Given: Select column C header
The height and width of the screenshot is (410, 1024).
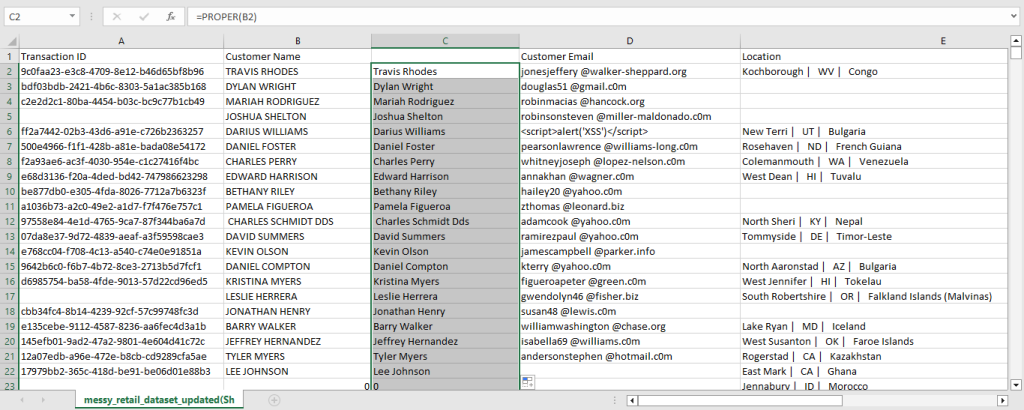Looking at the screenshot, I should click(445, 41).
